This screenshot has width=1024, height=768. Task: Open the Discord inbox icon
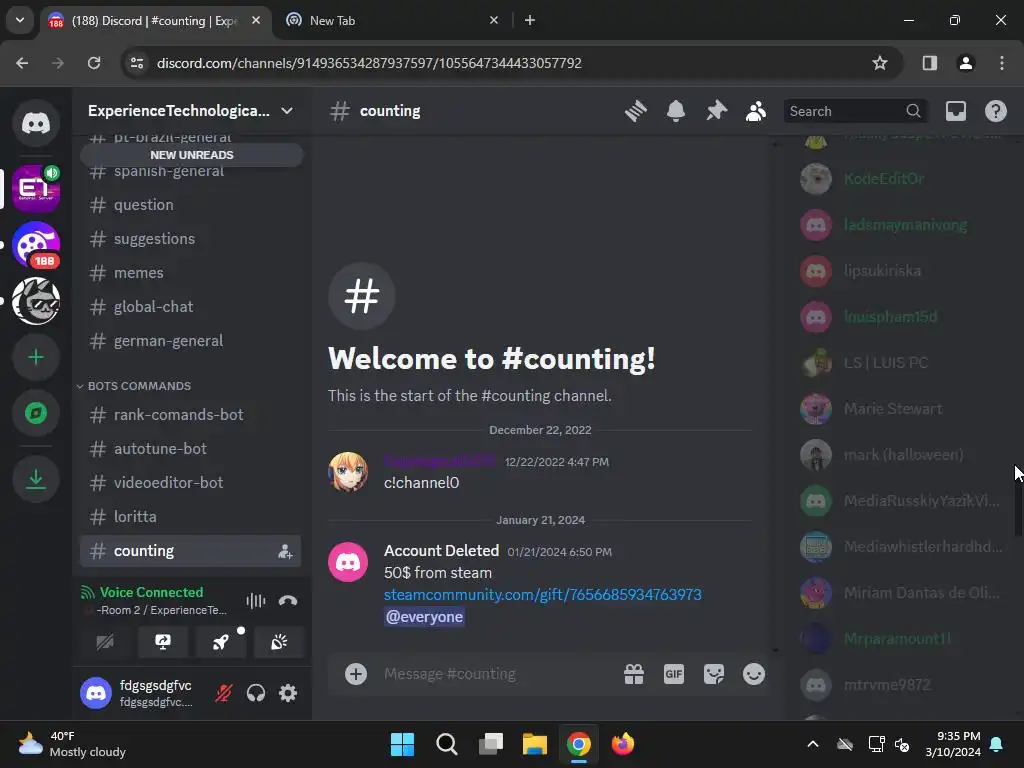955,111
